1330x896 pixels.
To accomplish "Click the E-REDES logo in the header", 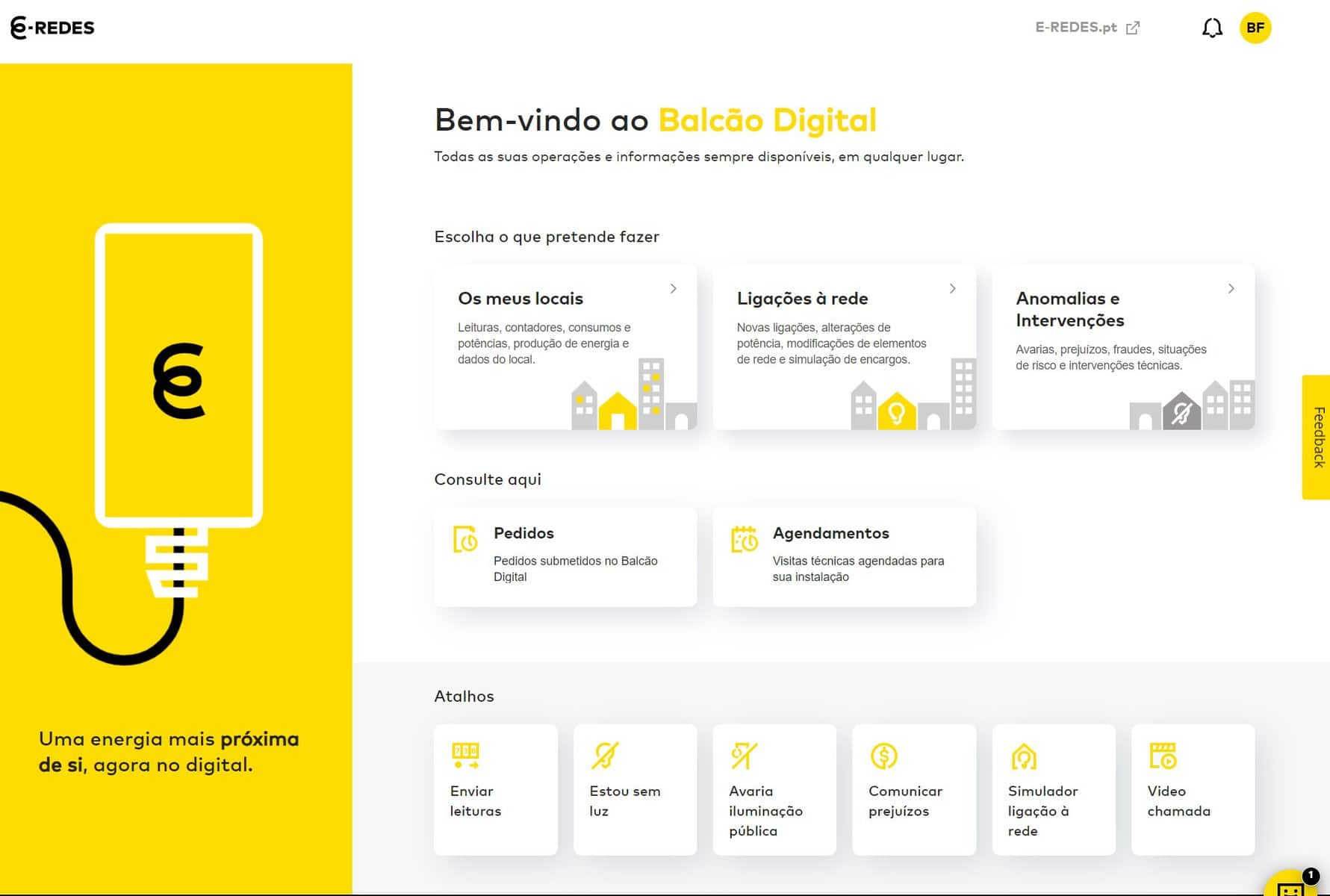I will point(52,28).
